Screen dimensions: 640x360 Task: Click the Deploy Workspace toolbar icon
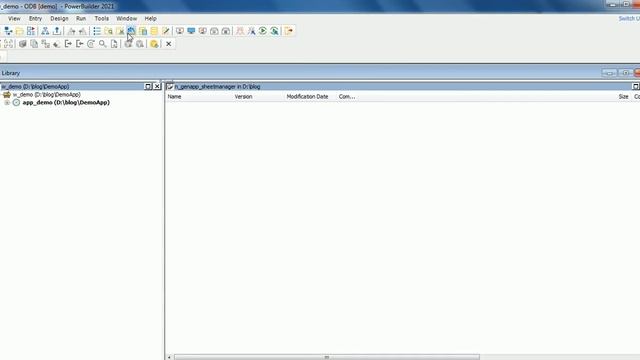pyautogui.click(x=202, y=31)
